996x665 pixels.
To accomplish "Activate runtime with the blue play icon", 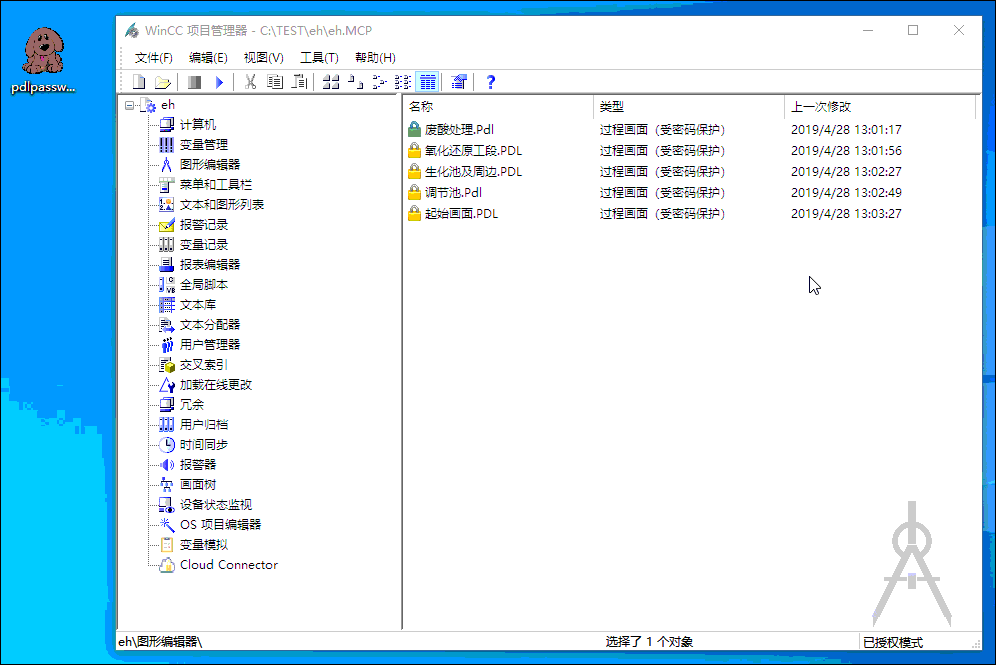I will tap(220, 82).
